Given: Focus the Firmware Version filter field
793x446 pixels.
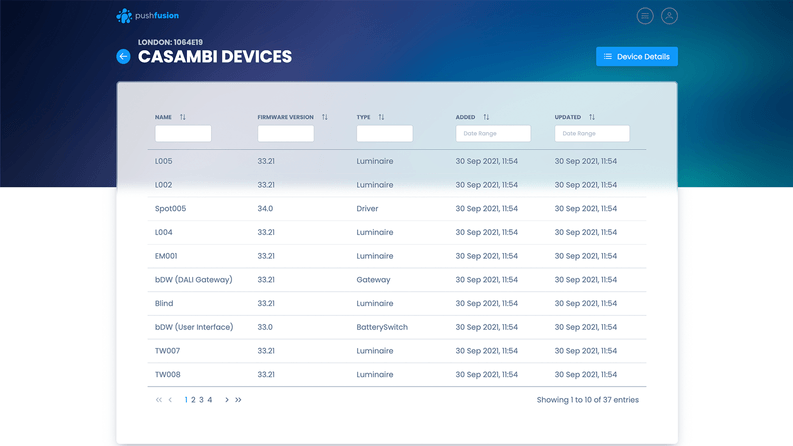Looking at the screenshot, I should [286, 133].
